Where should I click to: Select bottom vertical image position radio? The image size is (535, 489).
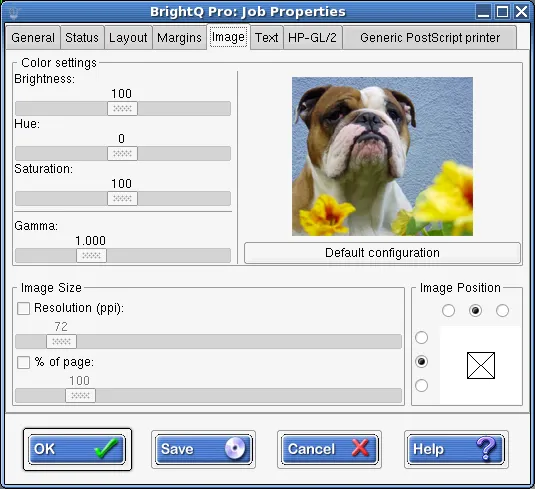[x=421, y=386]
